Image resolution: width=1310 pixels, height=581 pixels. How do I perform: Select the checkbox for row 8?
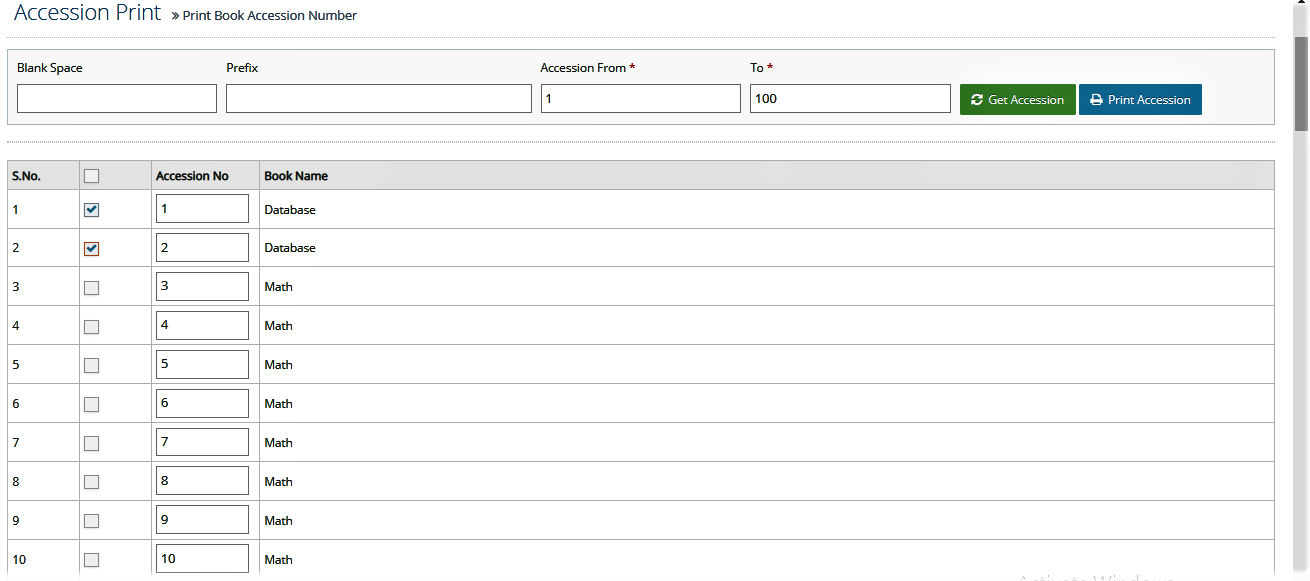(x=92, y=482)
